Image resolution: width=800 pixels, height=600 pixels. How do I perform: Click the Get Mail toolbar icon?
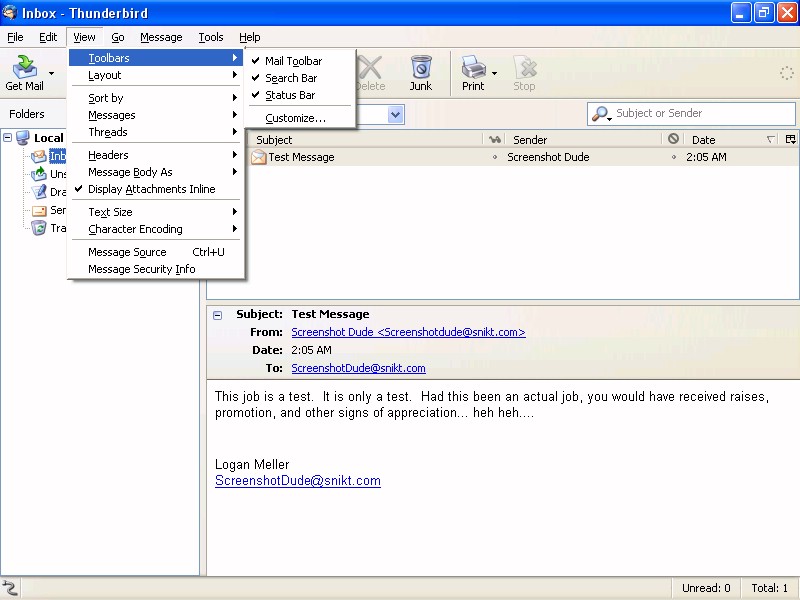click(x=24, y=67)
